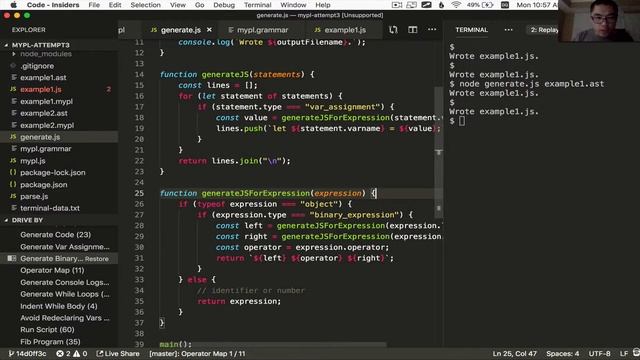
Task: Open the File menu
Action: (94, 5)
